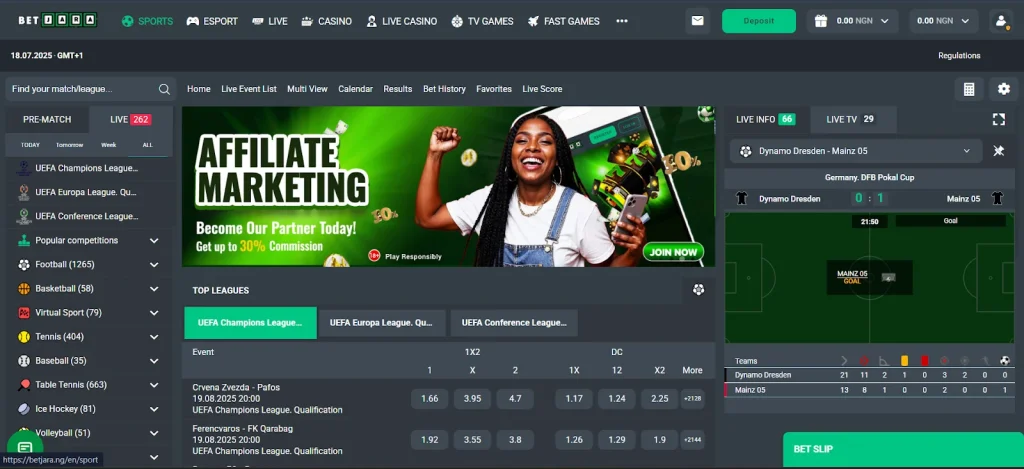The width and height of the screenshot is (1024, 469).
Task: Select the UEFA Conference League top league tab
Action: (x=514, y=323)
